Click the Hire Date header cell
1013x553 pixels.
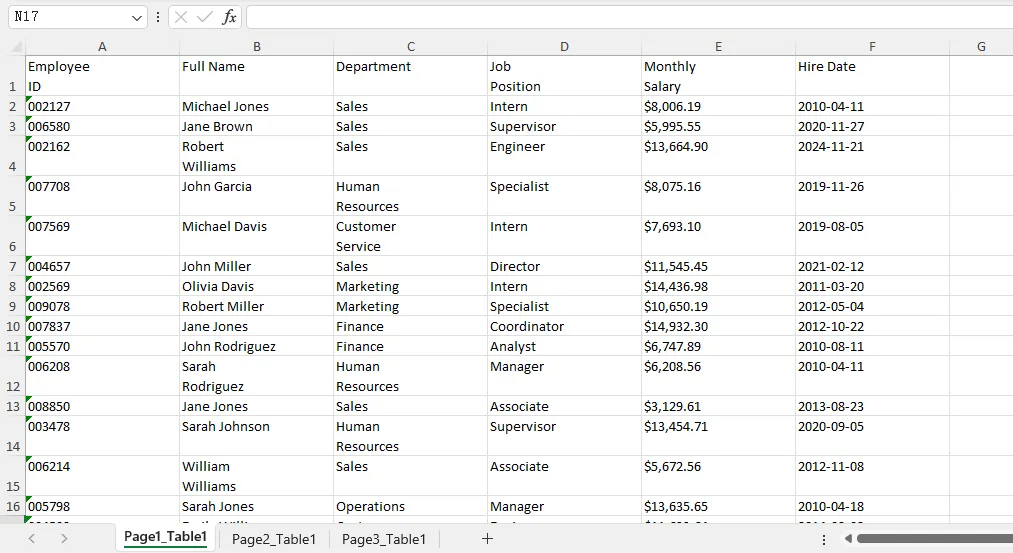click(x=872, y=76)
